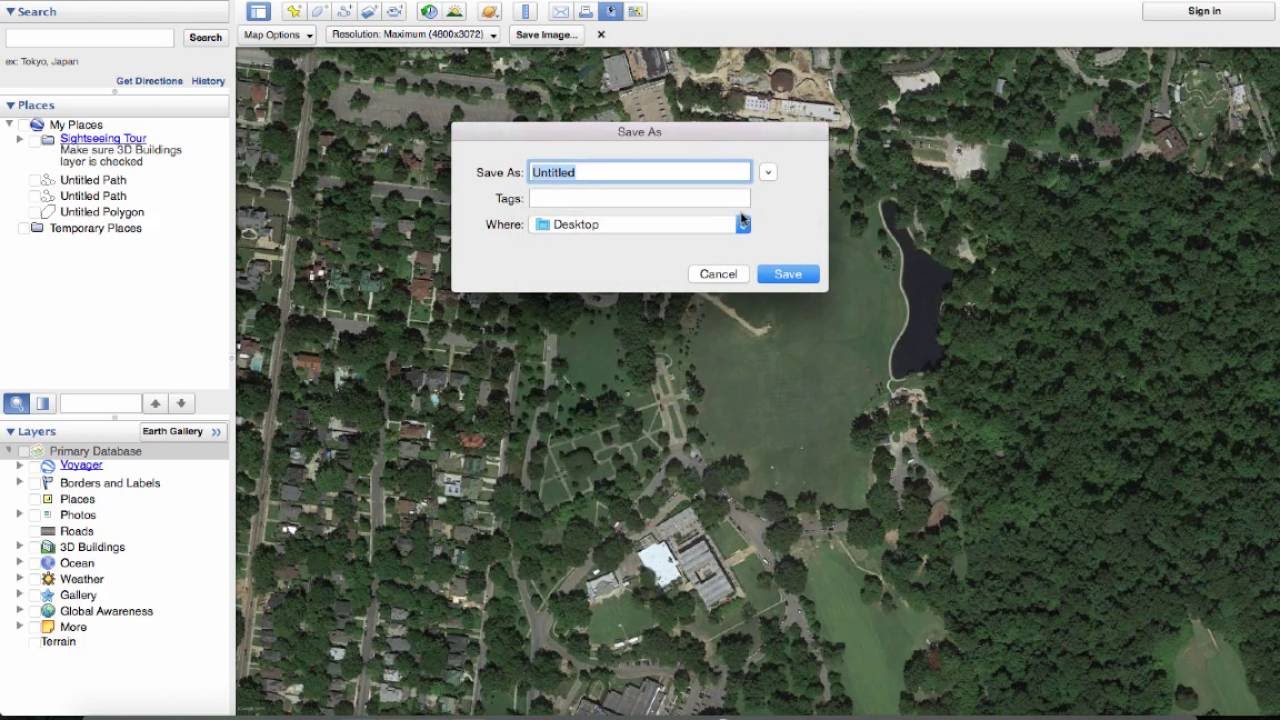Expand the Weather layer tree
Image resolution: width=1280 pixels, height=720 pixels.
tap(19, 579)
